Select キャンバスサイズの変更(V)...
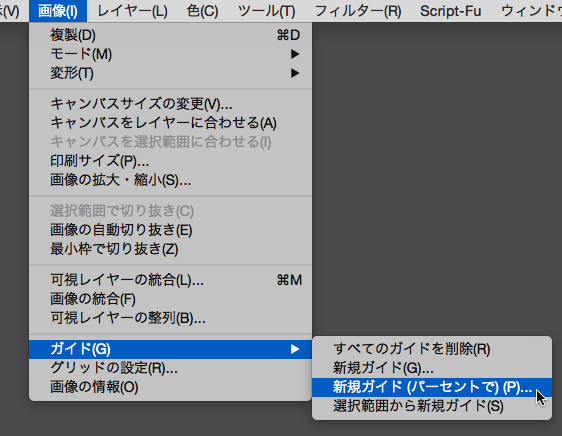This screenshot has height=436, width=562. coord(170,104)
